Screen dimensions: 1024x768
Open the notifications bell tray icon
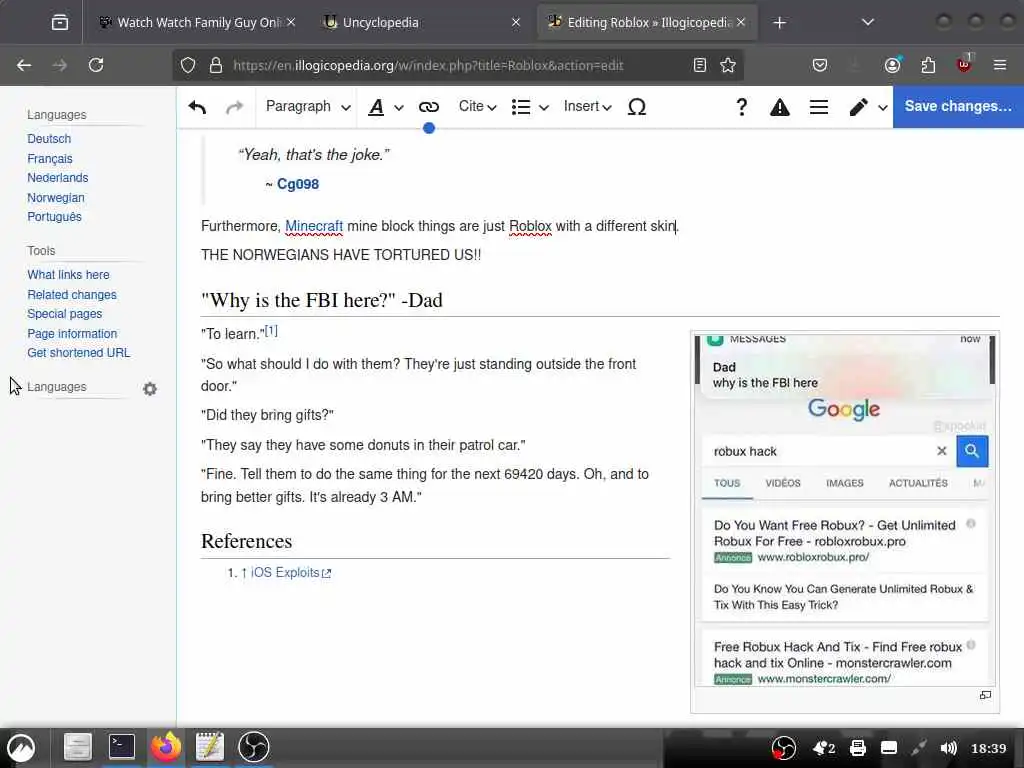824,748
